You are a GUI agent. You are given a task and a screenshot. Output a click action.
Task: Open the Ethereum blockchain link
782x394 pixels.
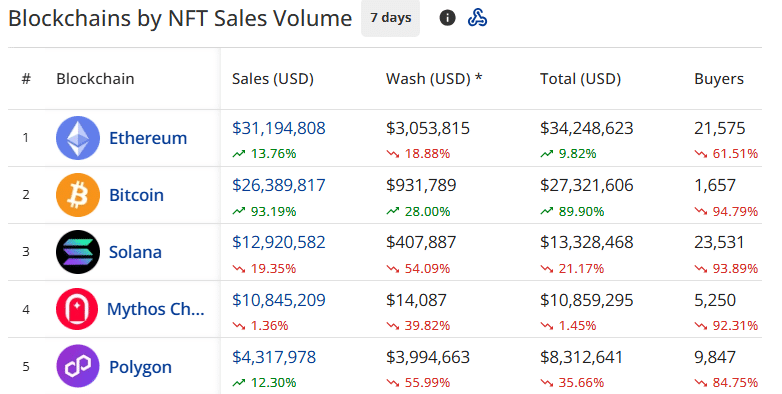click(148, 138)
